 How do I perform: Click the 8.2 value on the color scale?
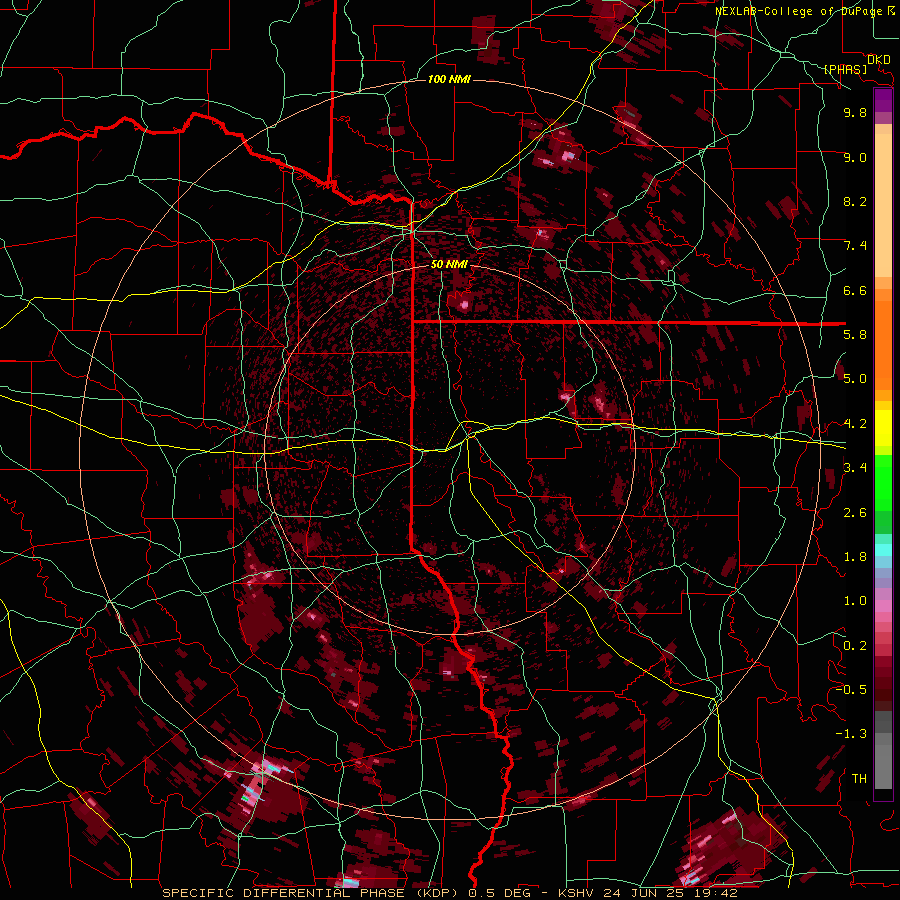855,201
